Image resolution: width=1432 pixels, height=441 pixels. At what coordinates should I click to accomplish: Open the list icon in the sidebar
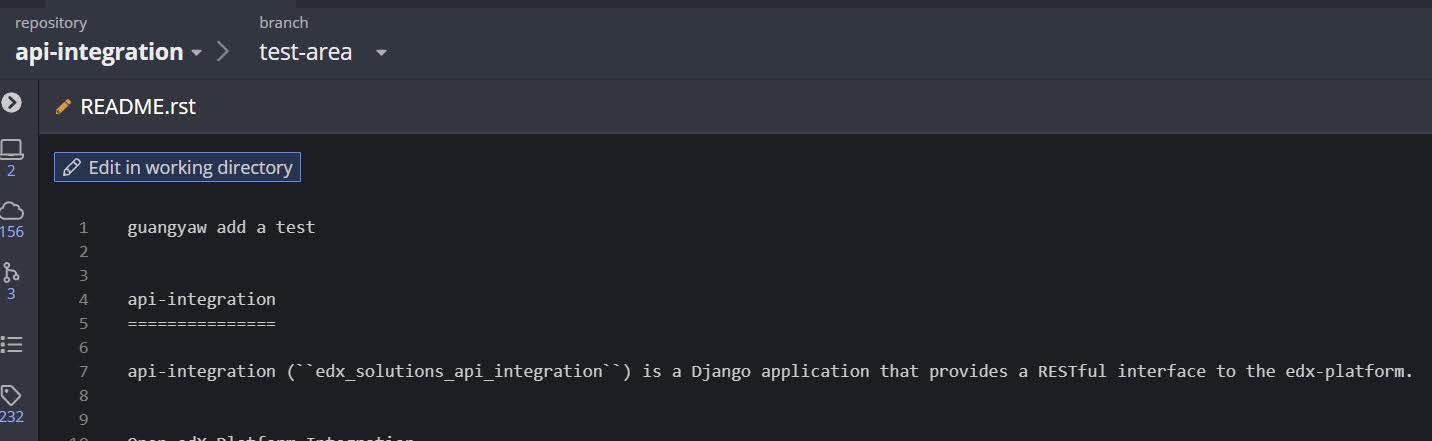coord(12,344)
